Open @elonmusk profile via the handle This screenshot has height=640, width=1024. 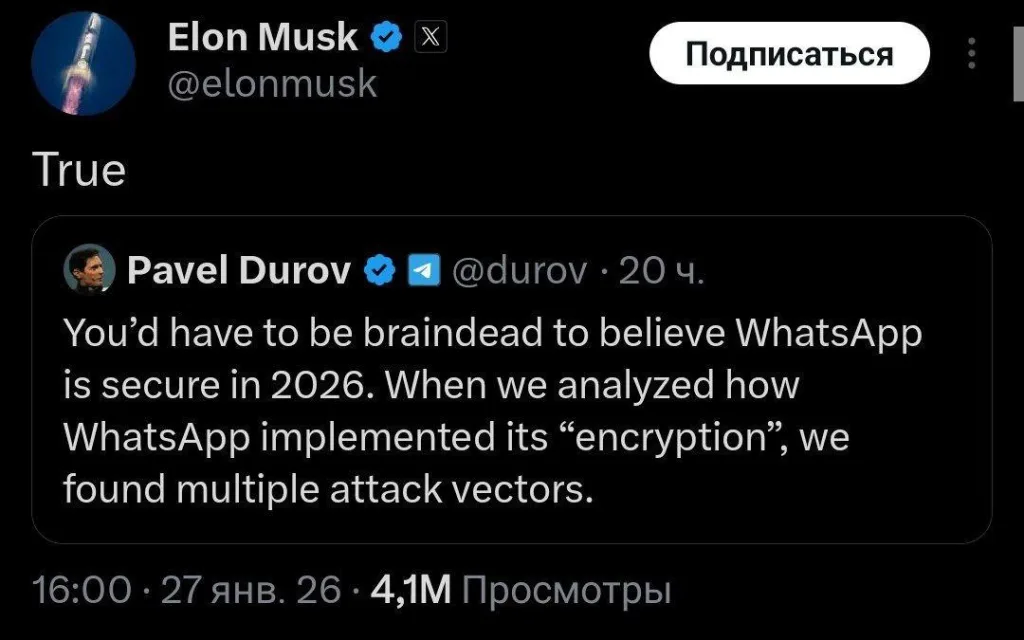click(x=272, y=84)
